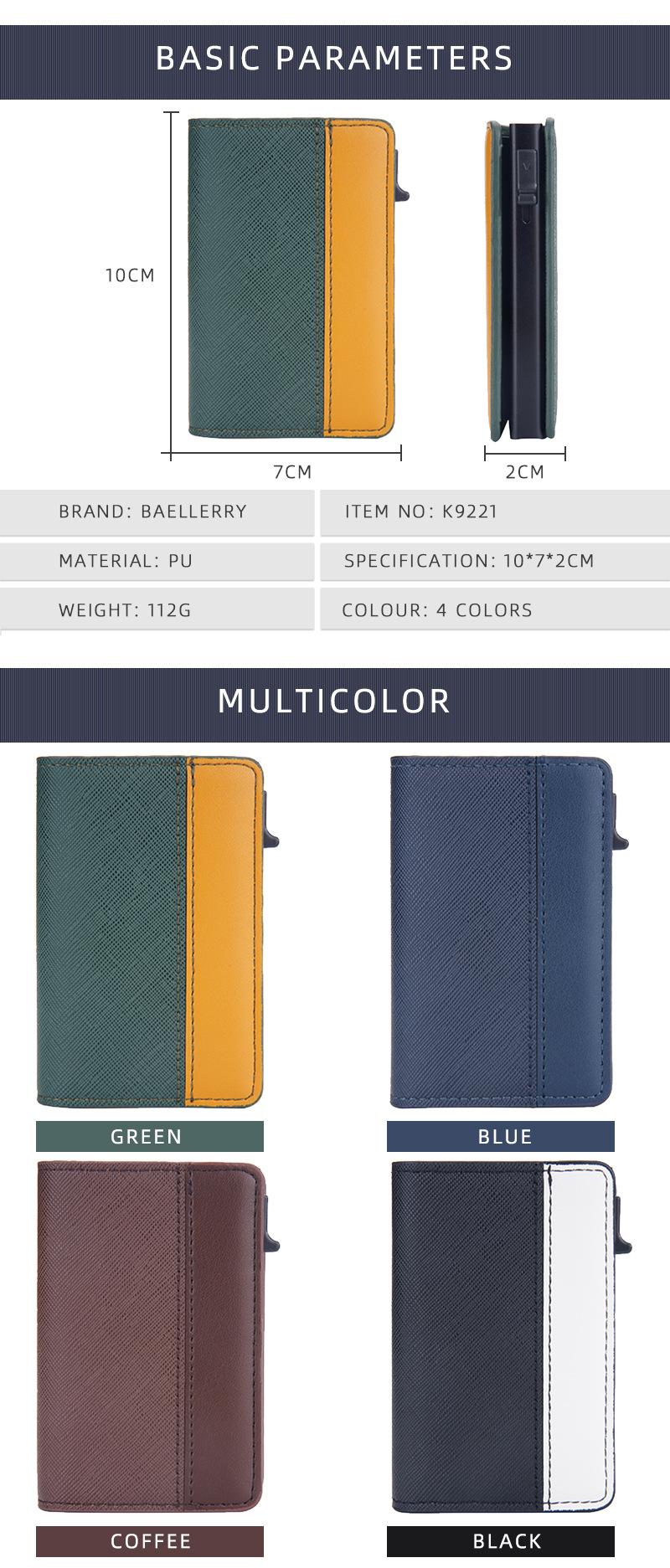Screen dimensions: 670x1568
Task: Click the 10CM height label
Action: coord(130,275)
